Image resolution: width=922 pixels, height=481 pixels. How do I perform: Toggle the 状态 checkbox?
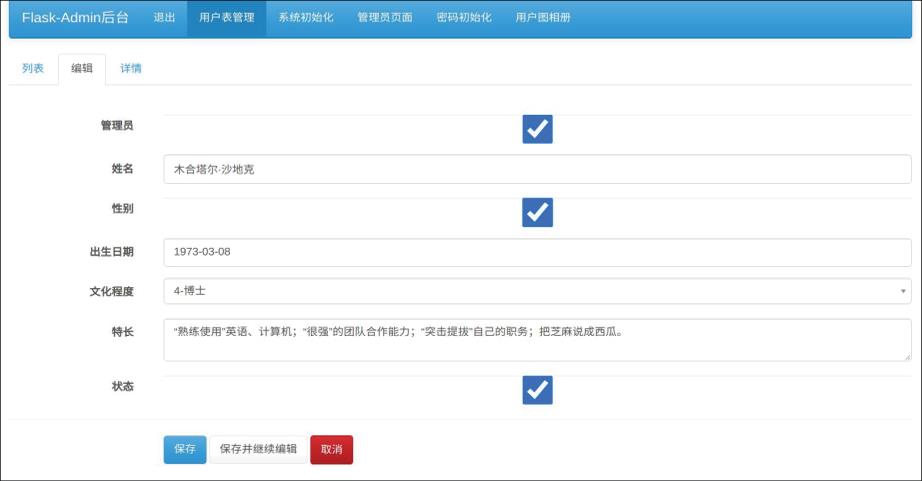537,390
